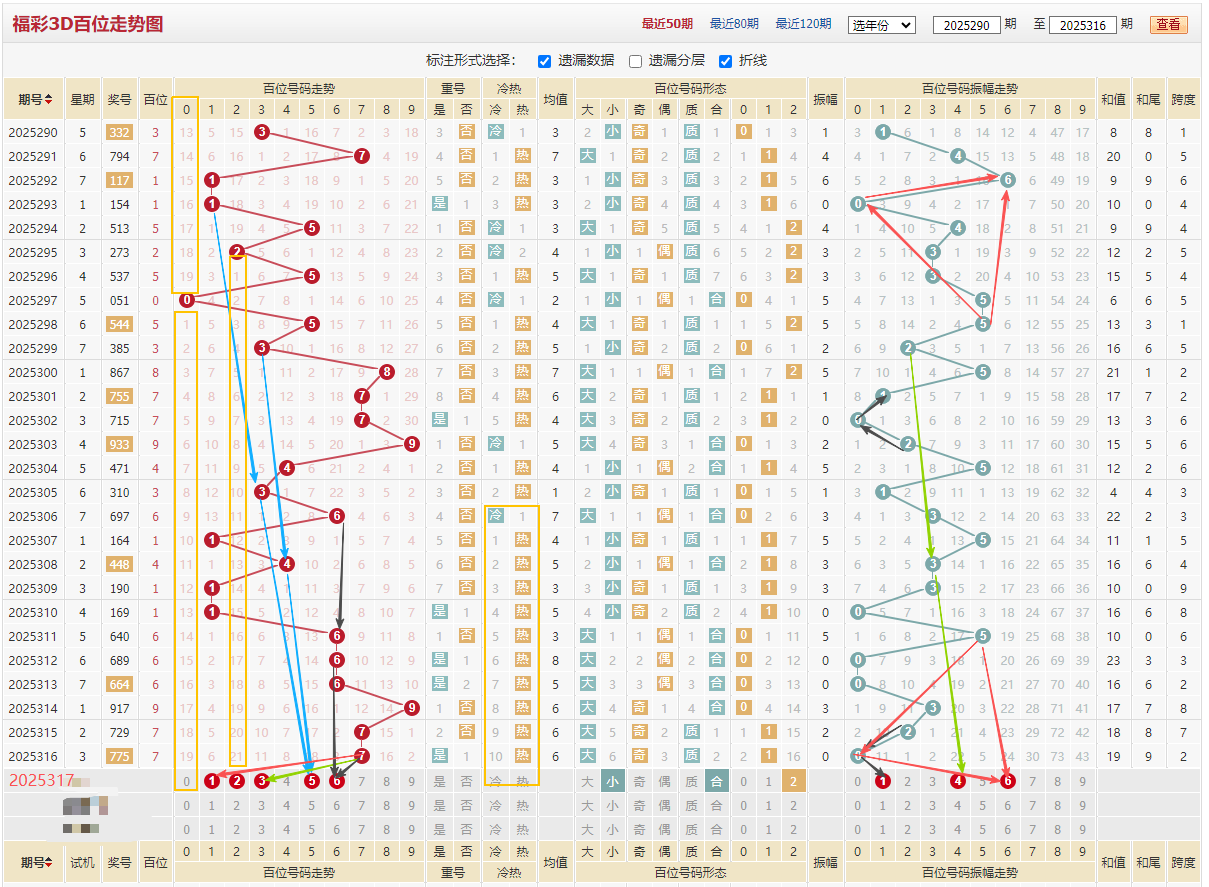Click the top 星期 column header
This screenshot has height=887, width=1209.
coord(83,100)
